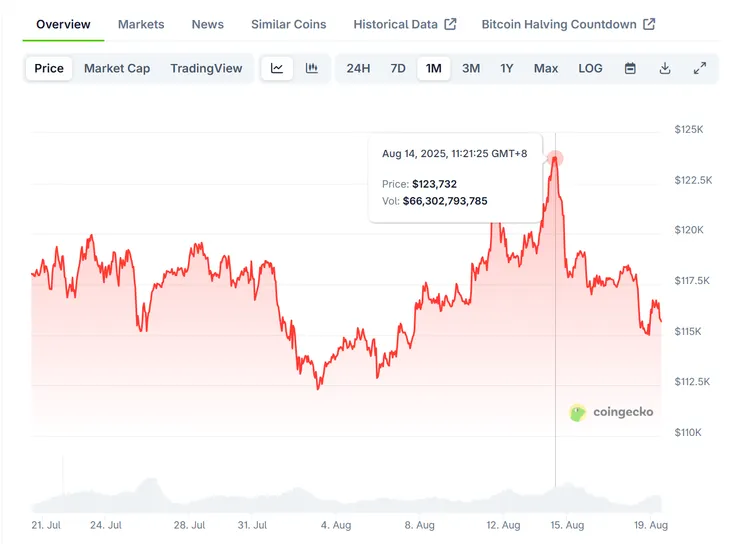Select the Price chart mode
Screen dimensions: 740x544
[x=49, y=68]
